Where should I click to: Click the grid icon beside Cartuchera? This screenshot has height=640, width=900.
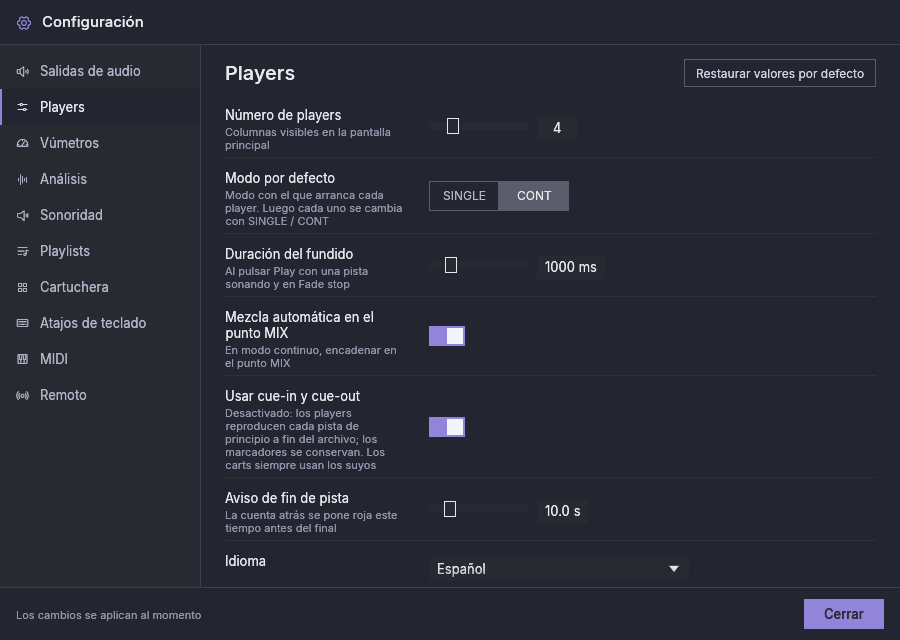tap(22, 288)
